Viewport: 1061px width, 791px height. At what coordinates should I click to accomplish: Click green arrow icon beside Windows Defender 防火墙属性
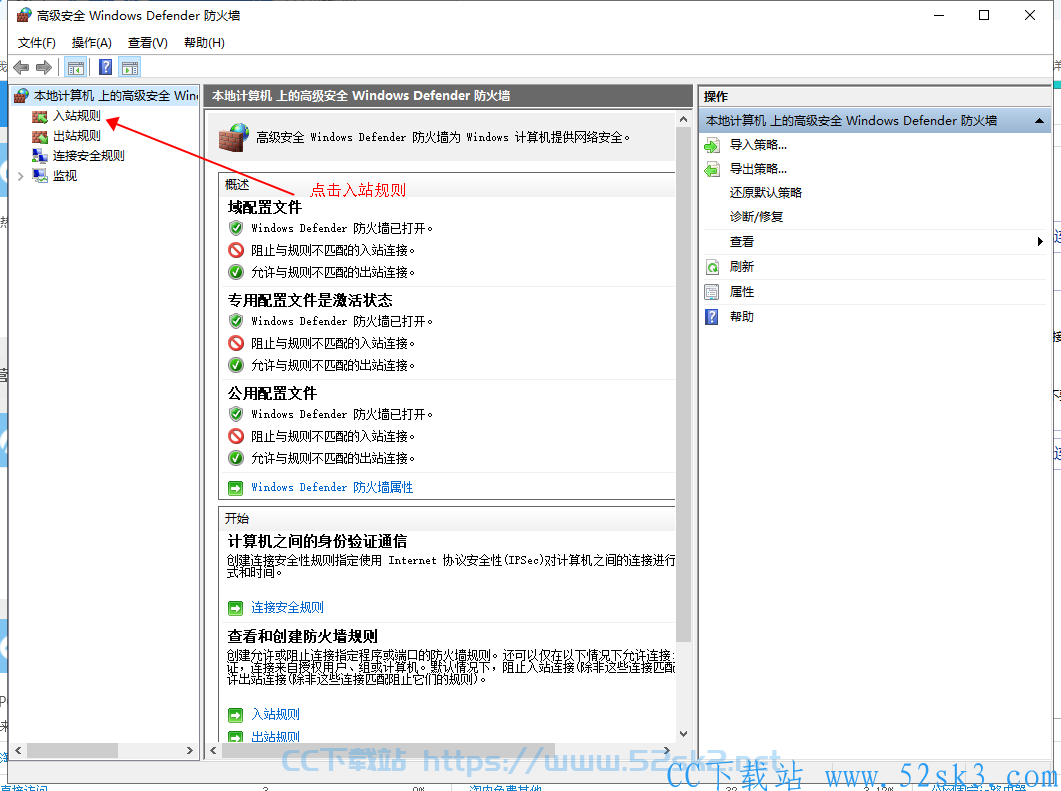pos(235,488)
